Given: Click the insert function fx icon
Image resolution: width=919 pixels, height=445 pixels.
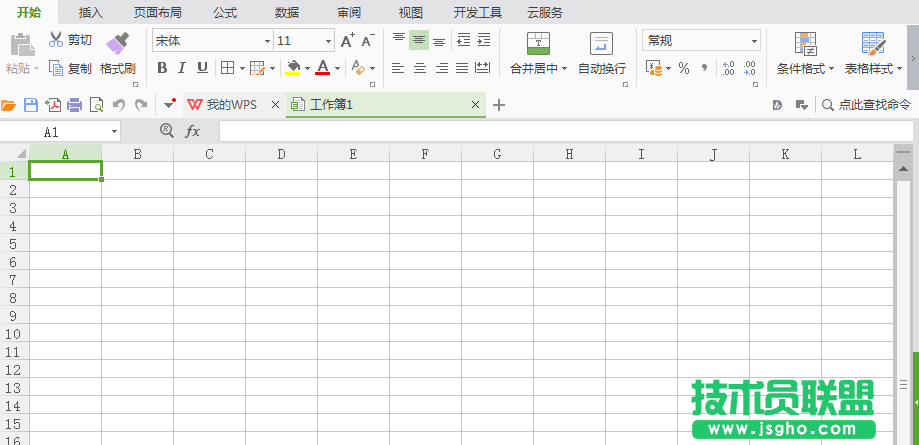Looking at the screenshot, I should 193,131.
